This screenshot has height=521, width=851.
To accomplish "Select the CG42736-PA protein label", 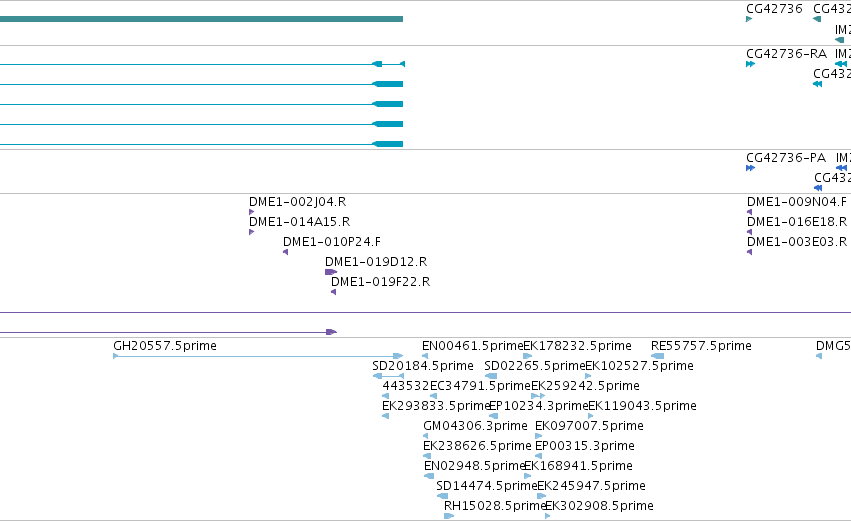I will coord(786,158).
